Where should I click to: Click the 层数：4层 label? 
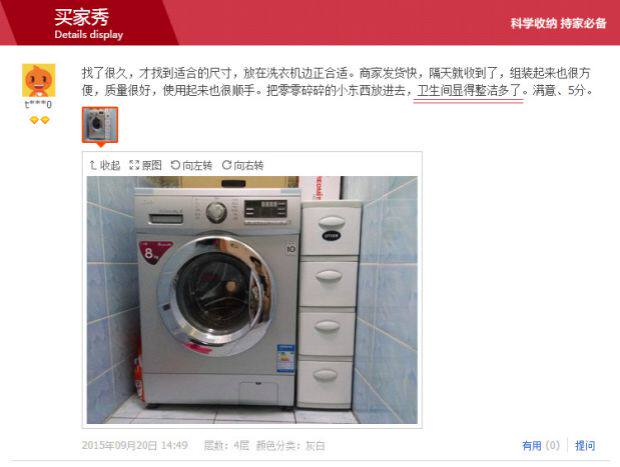point(226,446)
